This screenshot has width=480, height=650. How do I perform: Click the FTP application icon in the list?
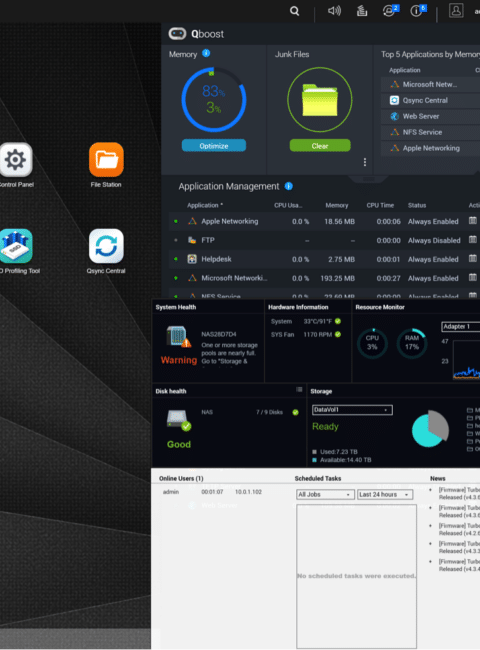pos(192,240)
